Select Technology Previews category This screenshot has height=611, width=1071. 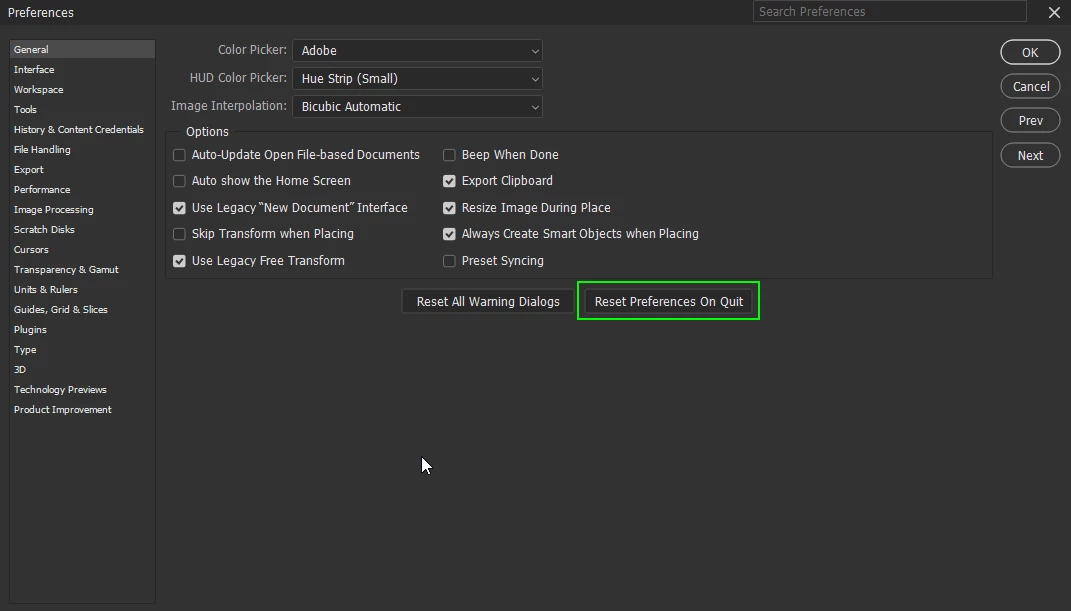pyautogui.click(x=82, y=390)
